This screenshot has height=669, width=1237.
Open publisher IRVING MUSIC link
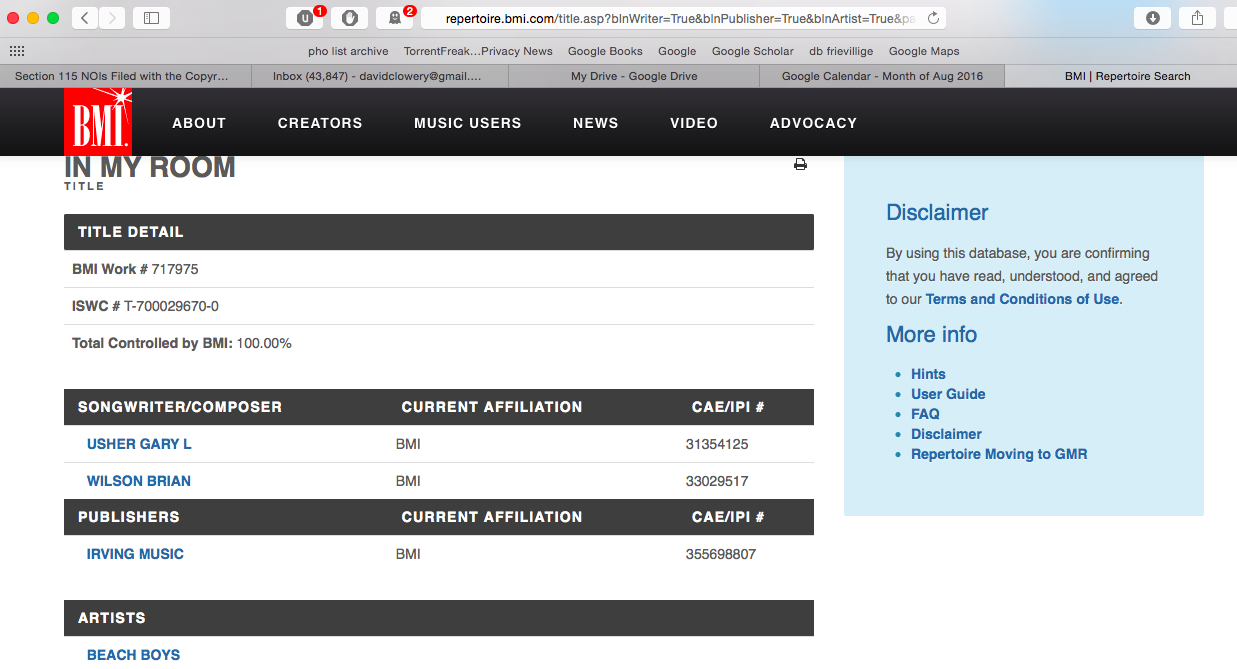click(x=135, y=554)
